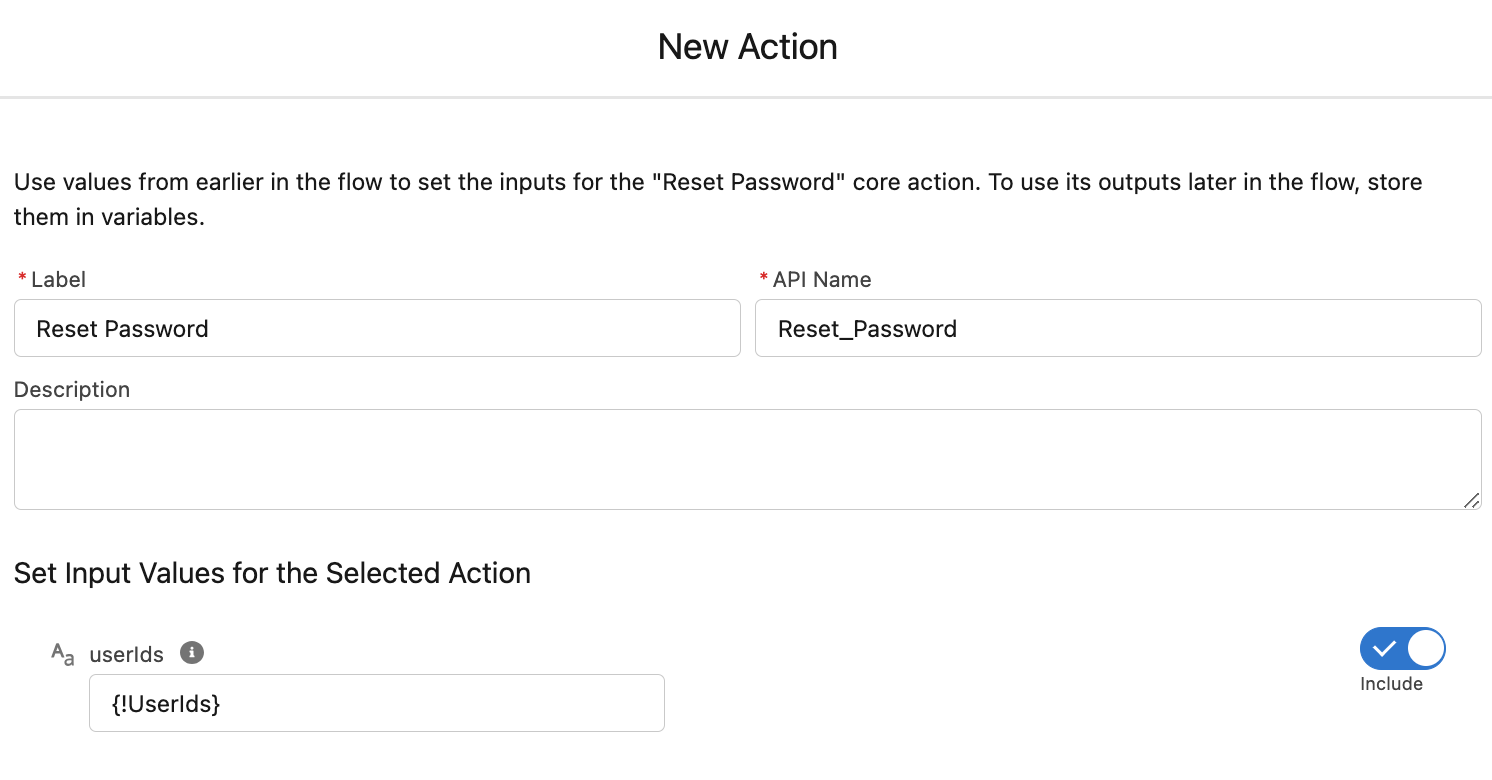Click the resize handle of the Description box

pyautogui.click(x=1473, y=500)
